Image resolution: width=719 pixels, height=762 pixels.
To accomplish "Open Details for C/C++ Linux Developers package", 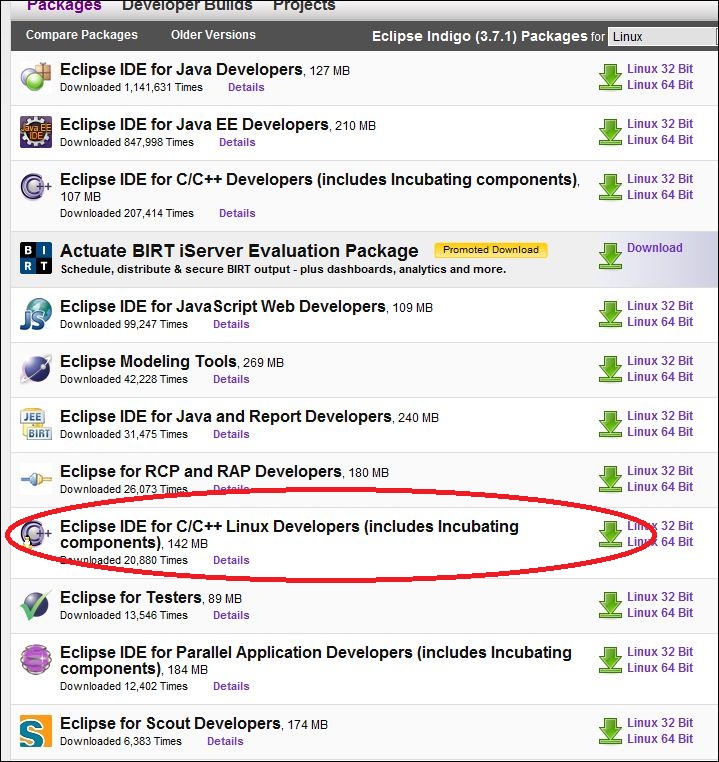I will [x=231, y=560].
